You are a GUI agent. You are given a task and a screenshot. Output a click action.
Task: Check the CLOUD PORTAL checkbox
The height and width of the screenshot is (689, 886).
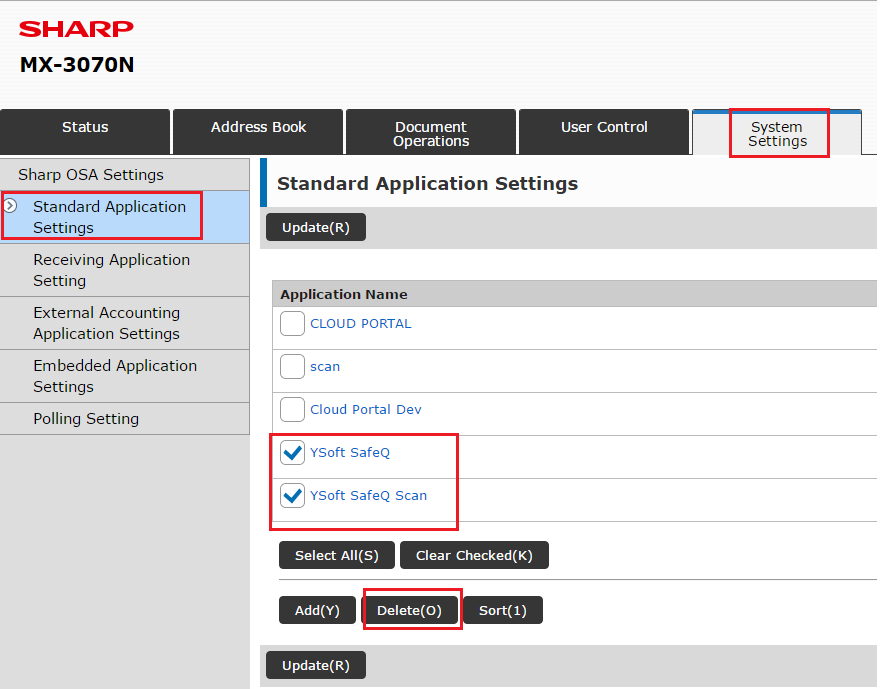[x=292, y=324]
